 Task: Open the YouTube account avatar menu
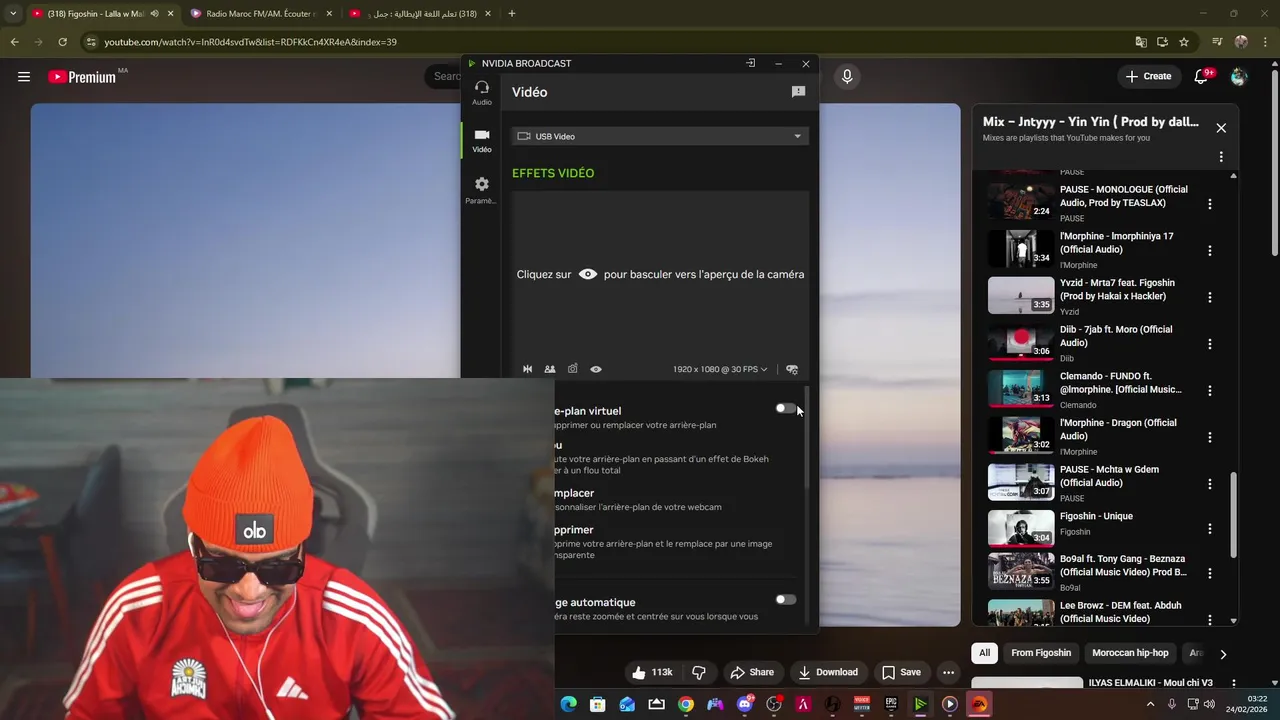1239,76
